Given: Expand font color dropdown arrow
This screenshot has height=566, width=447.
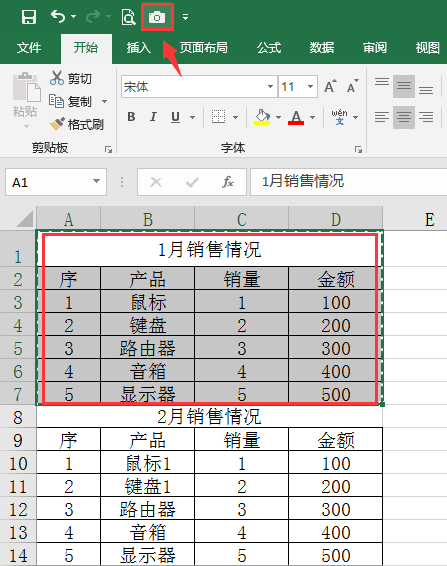Looking at the screenshot, I should coord(313,117).
